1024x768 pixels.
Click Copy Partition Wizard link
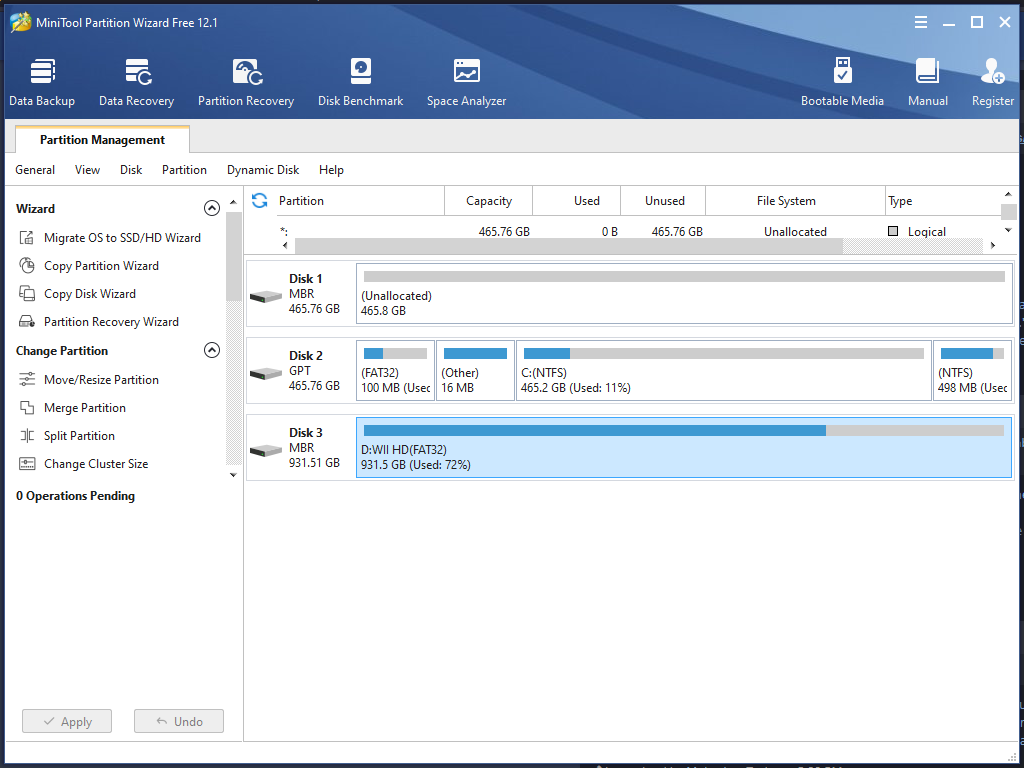pos(101,266)
